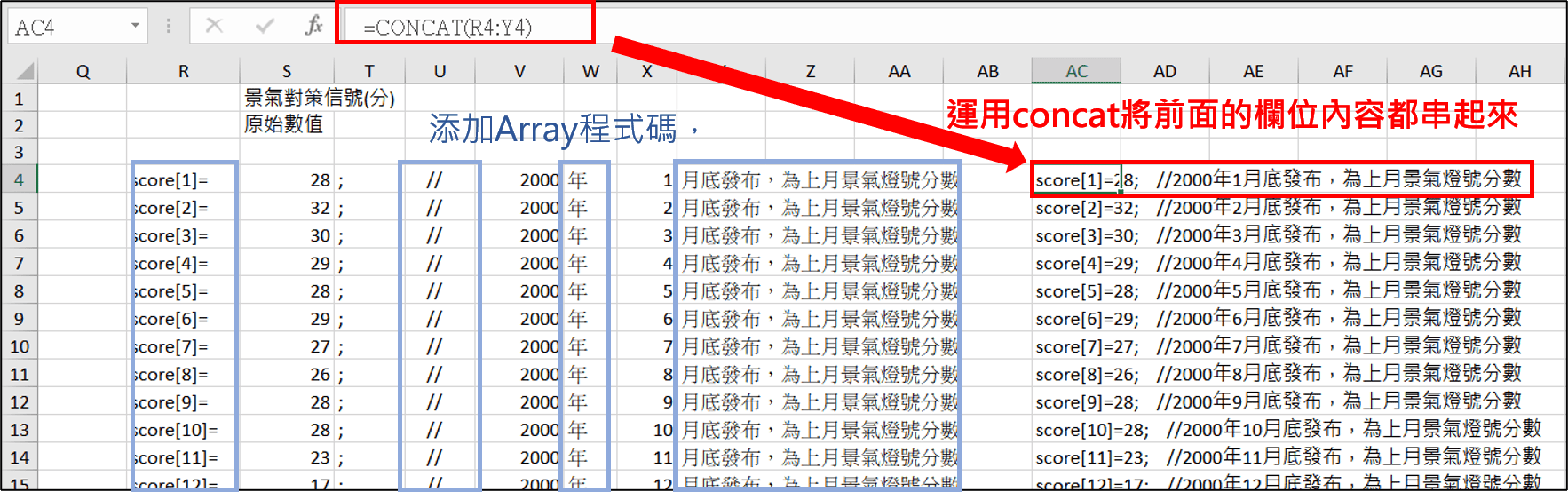Screen dimensions: 1568x492
Task: Click cell AC4 with score[1]=28 result
Action: click(x=1076, y=180)
